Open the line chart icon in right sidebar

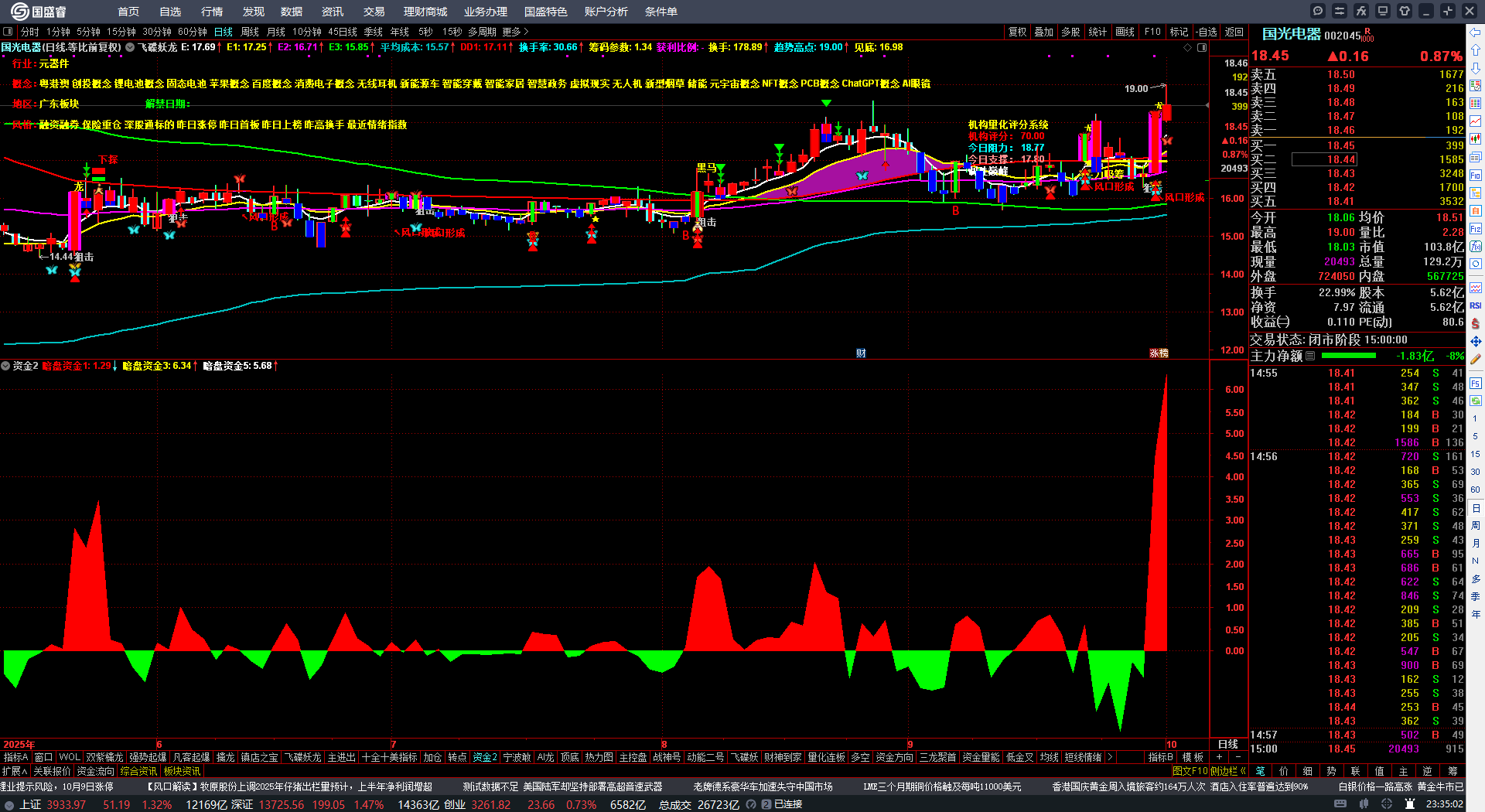(x=1476, y=121)
